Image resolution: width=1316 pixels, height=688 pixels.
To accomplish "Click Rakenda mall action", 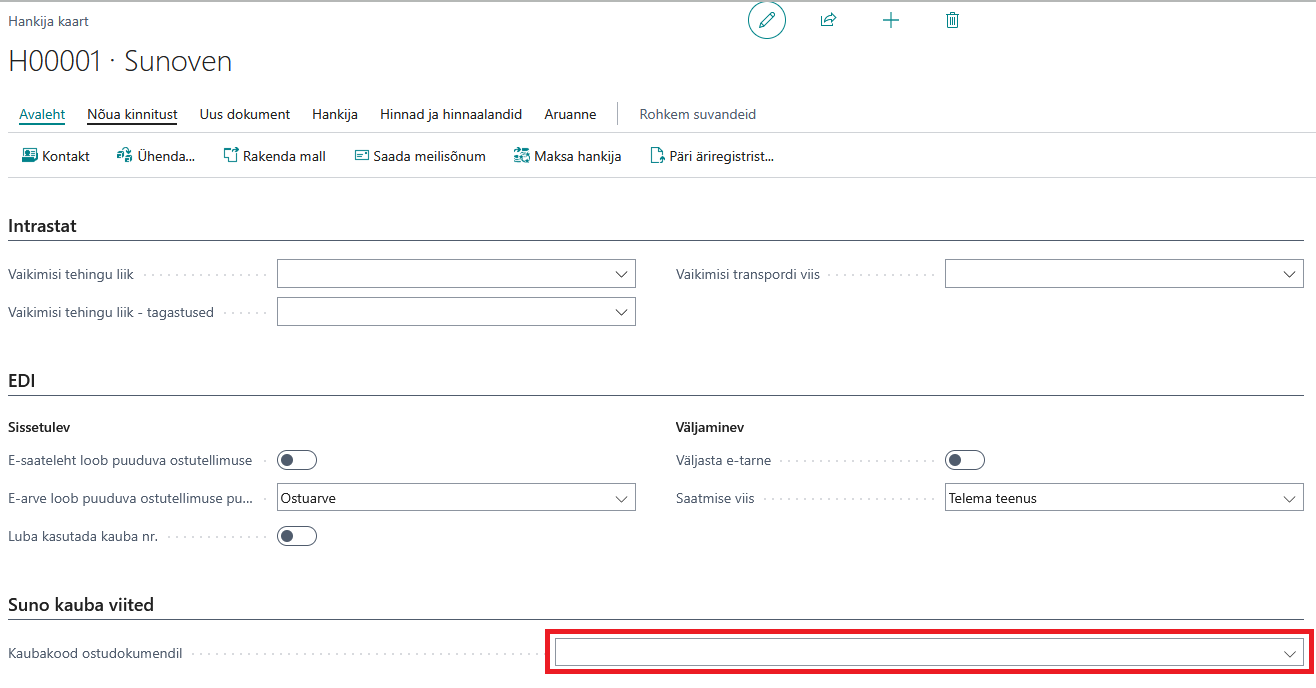I will (275, 156).
